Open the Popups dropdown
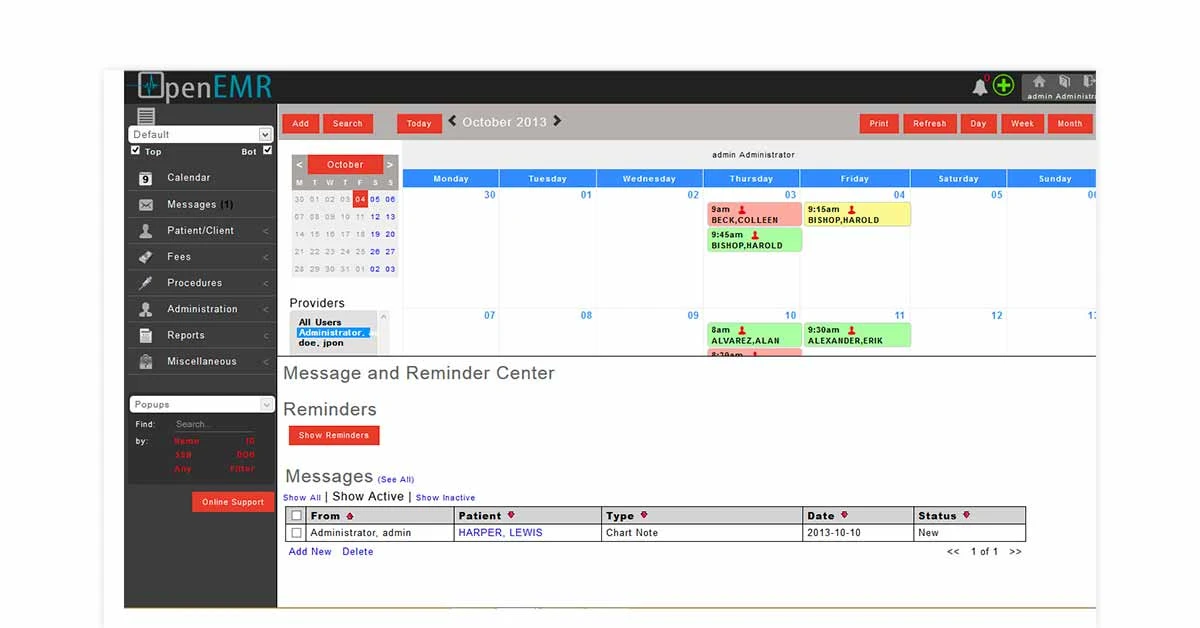Image resolution: width=1200 pixels, height=628 pixels. coord(200,404)
